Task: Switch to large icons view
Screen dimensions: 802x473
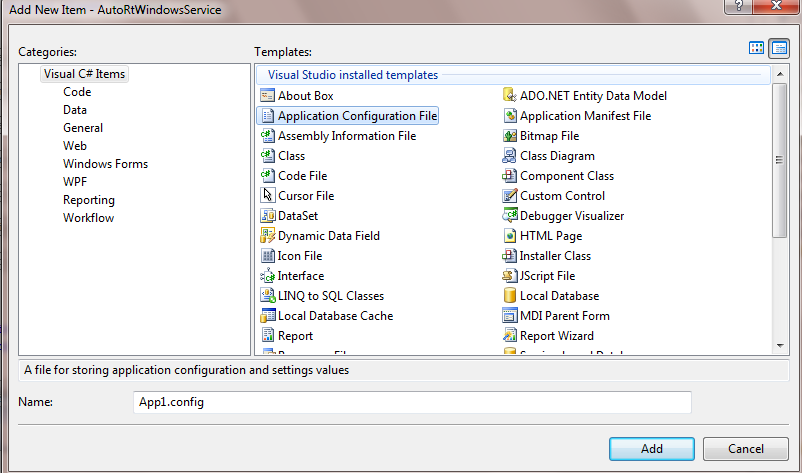Action: coord(757,48)
